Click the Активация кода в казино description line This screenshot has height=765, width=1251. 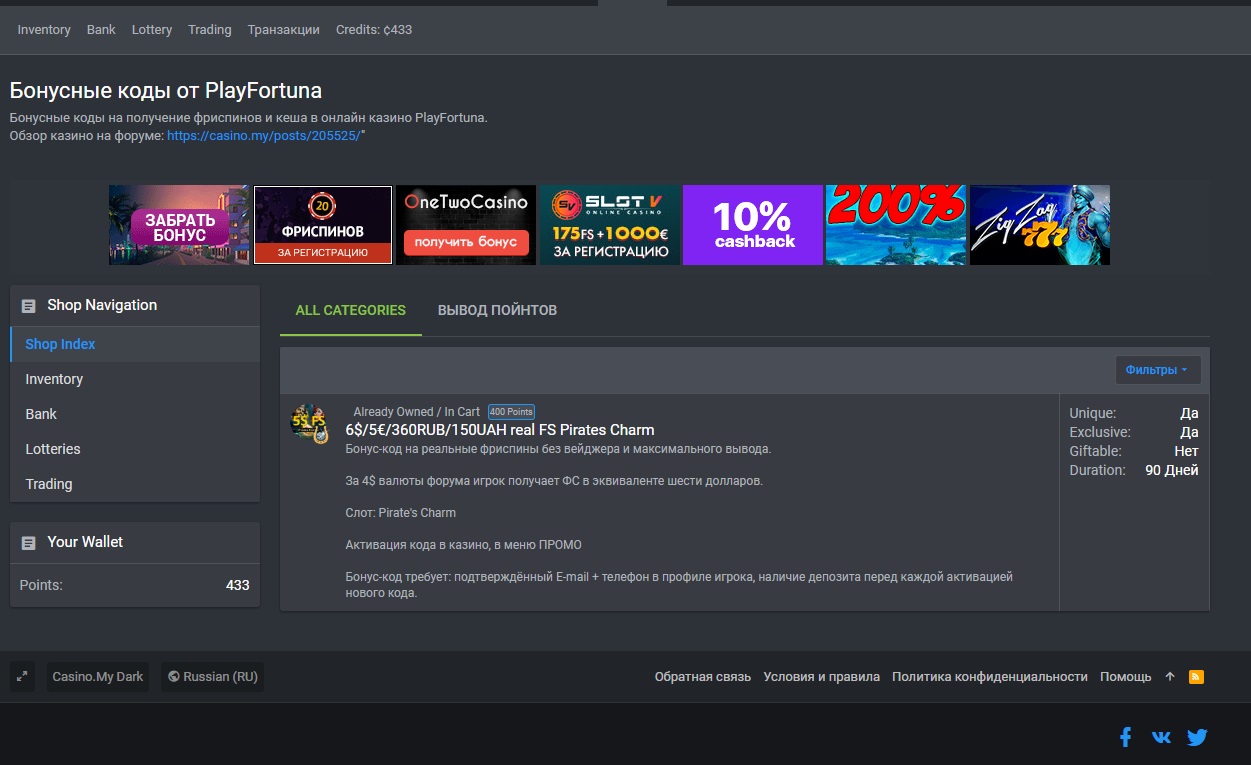[464, 545]
